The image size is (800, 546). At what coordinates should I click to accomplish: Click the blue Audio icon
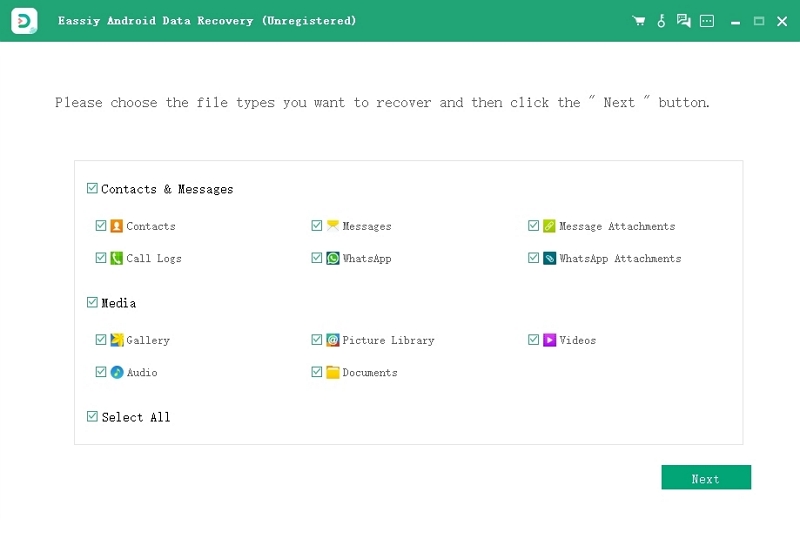pyautogui.click(x=117, y=372)
